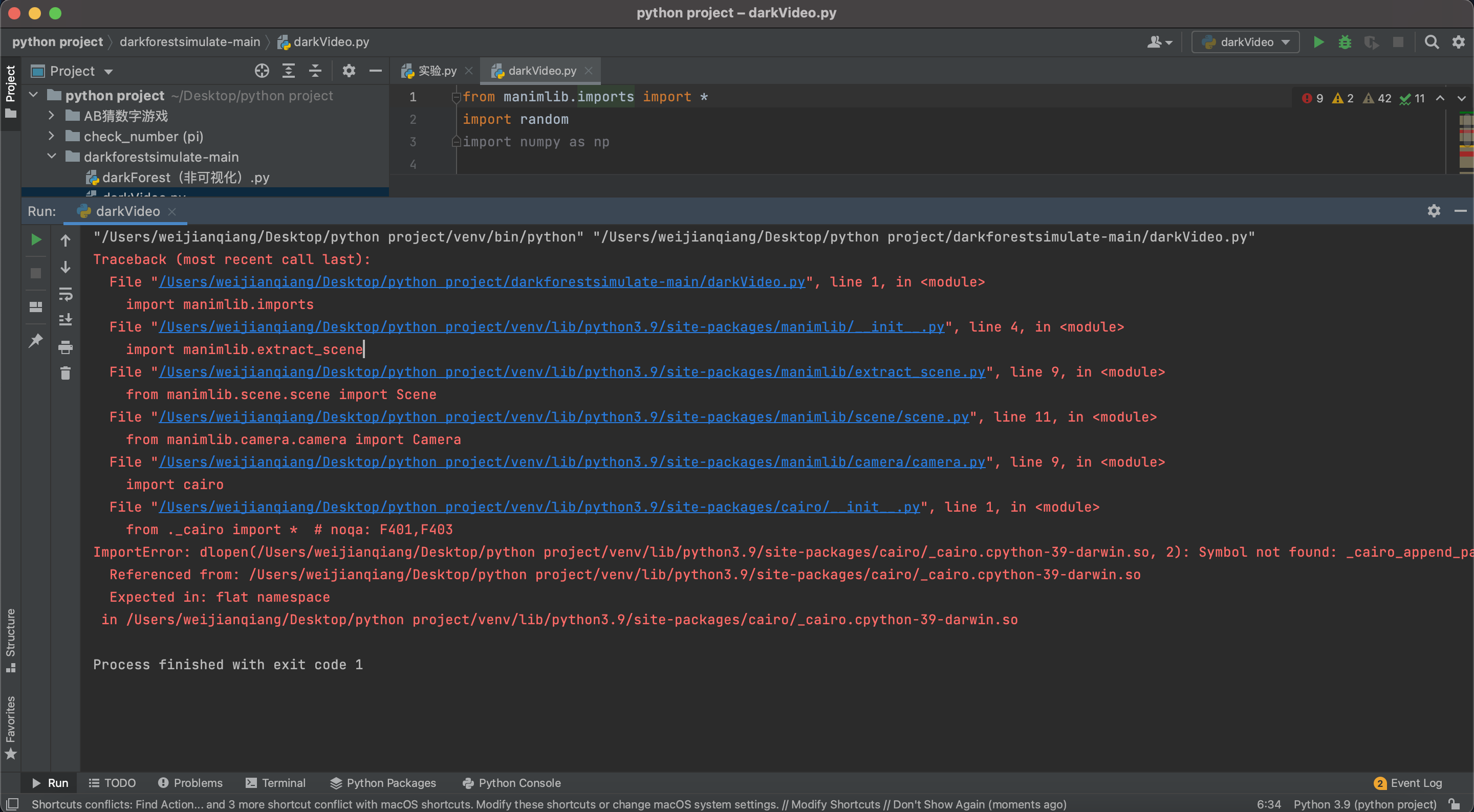This screenshot has width=1474, height=812.
Task: Rerun darkVideo in the Run panel
Action: [x=35, y=239]
